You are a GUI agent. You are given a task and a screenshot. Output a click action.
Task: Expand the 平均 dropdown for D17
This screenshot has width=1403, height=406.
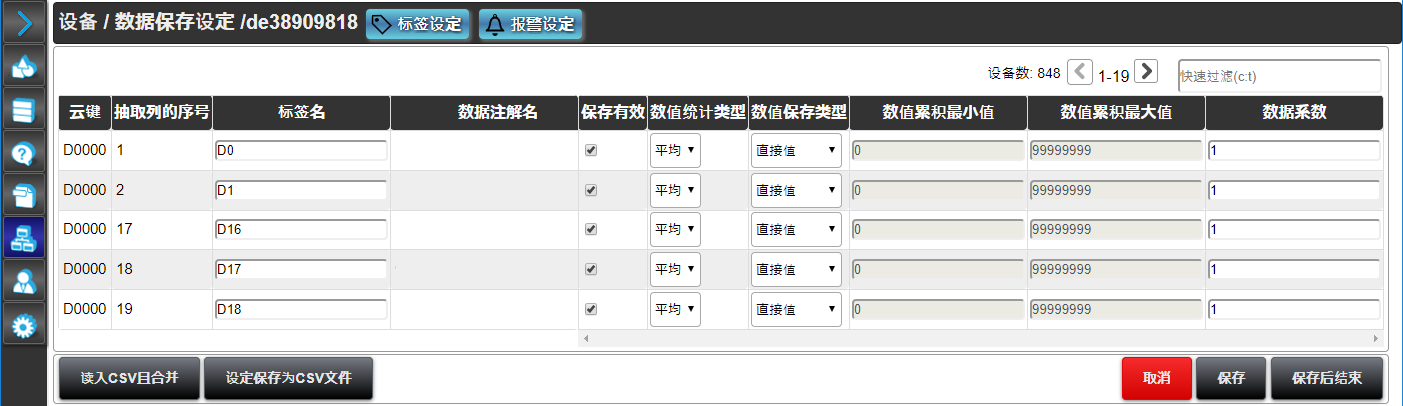pyautogui.click(x=675, y=269)
